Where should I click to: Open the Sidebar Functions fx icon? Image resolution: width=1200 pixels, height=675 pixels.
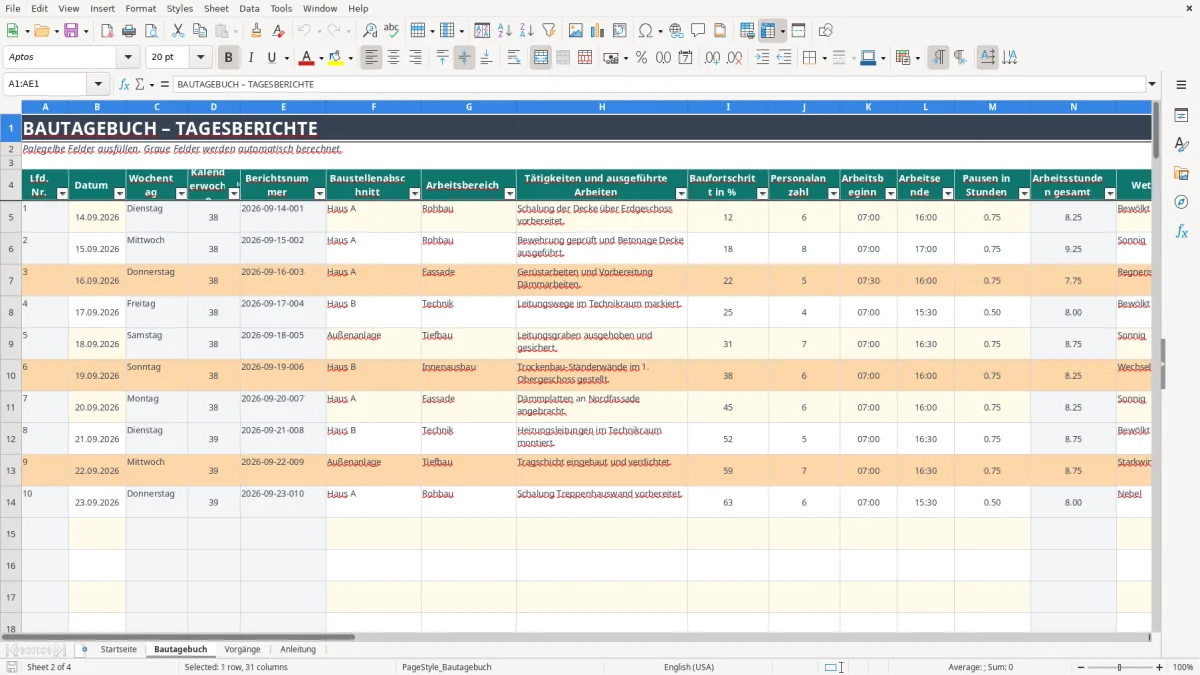click(x=1181, y=232)
